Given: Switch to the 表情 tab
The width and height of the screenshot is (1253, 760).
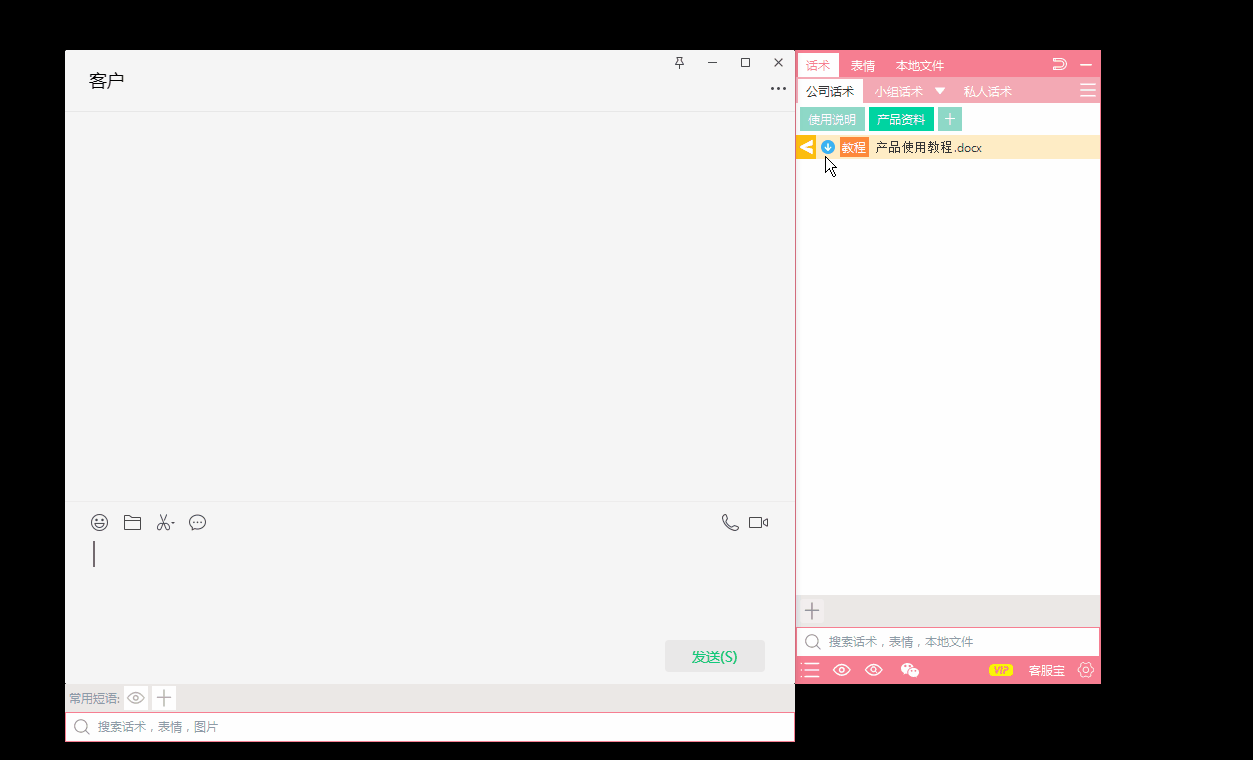Looking at the screenshot, I should [x=862, y=65].
